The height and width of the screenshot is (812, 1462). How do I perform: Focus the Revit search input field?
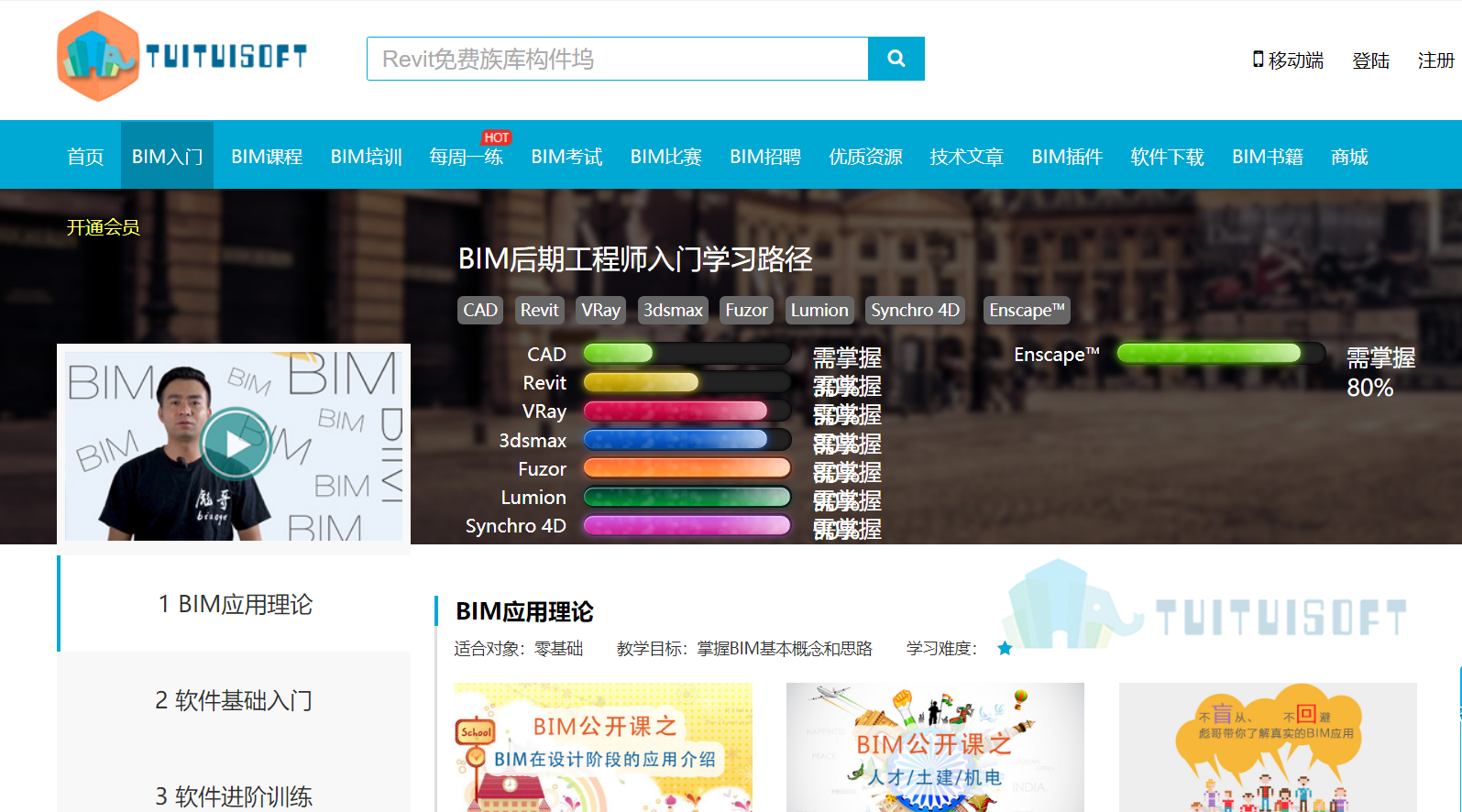[618, 59]
